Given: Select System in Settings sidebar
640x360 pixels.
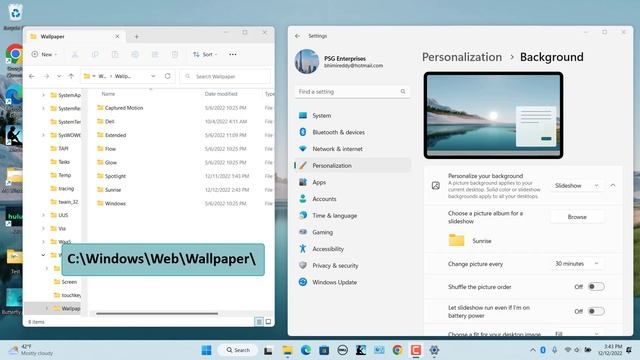Looking at the screenshot, I should (352, 116).
